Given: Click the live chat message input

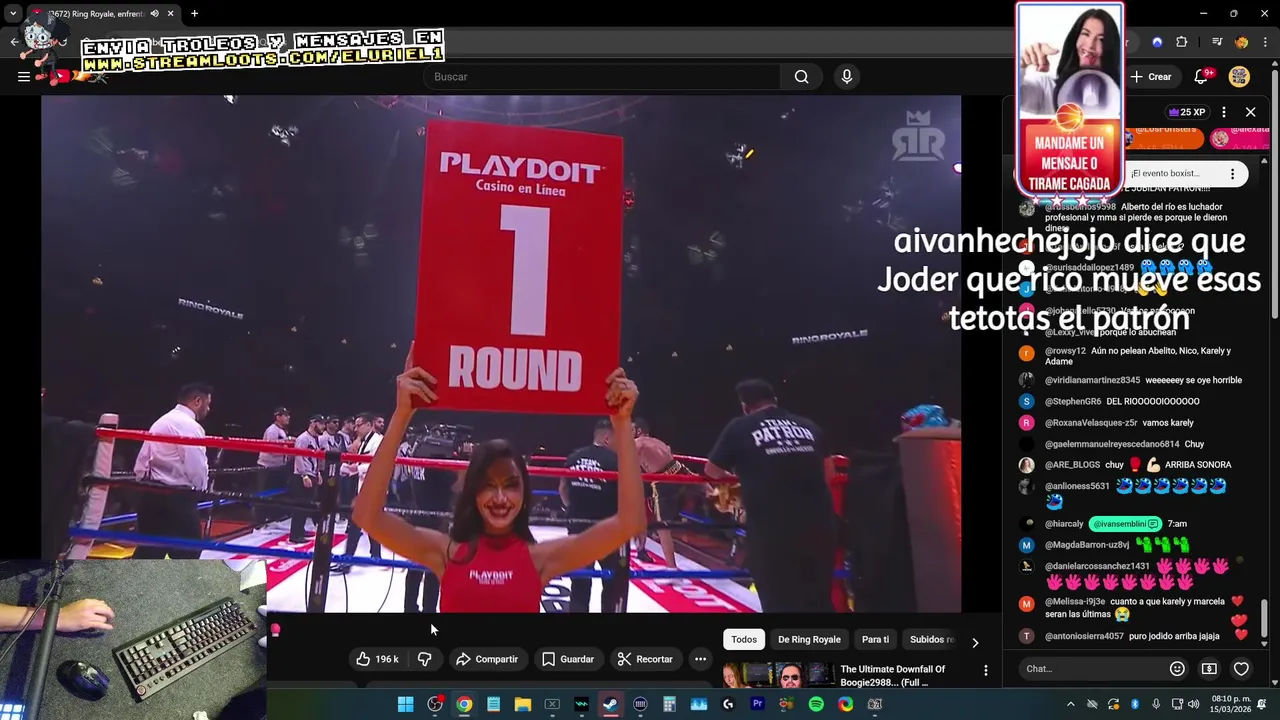Looking at the screenshot, I should 1093,669.
